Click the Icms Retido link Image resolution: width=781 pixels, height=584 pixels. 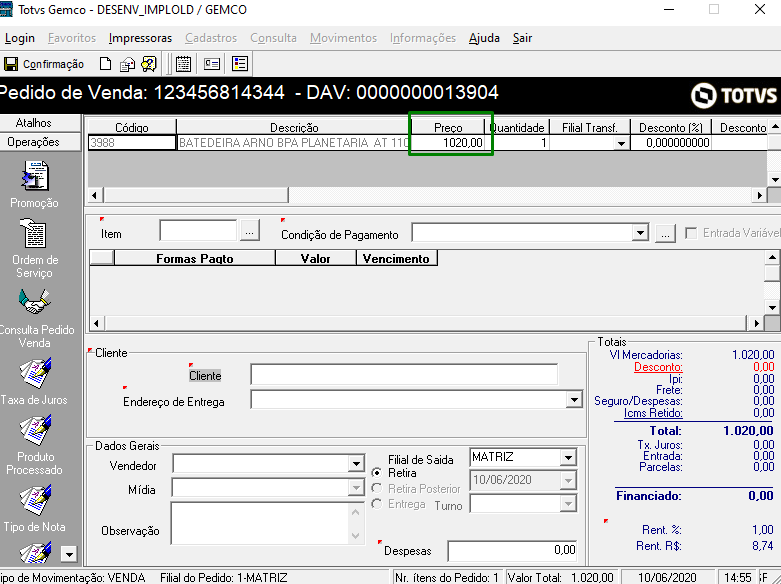pyautogui.click(x=653, y=413)
